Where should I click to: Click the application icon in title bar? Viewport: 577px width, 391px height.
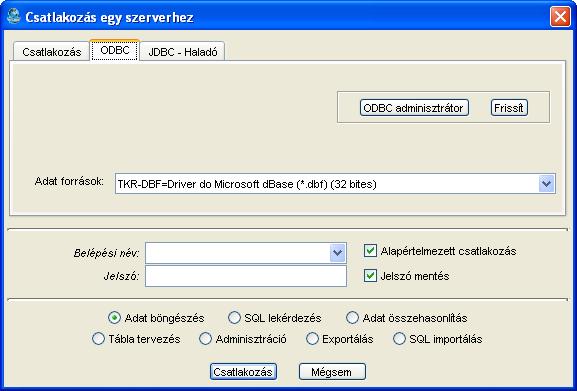click(14, 17)
